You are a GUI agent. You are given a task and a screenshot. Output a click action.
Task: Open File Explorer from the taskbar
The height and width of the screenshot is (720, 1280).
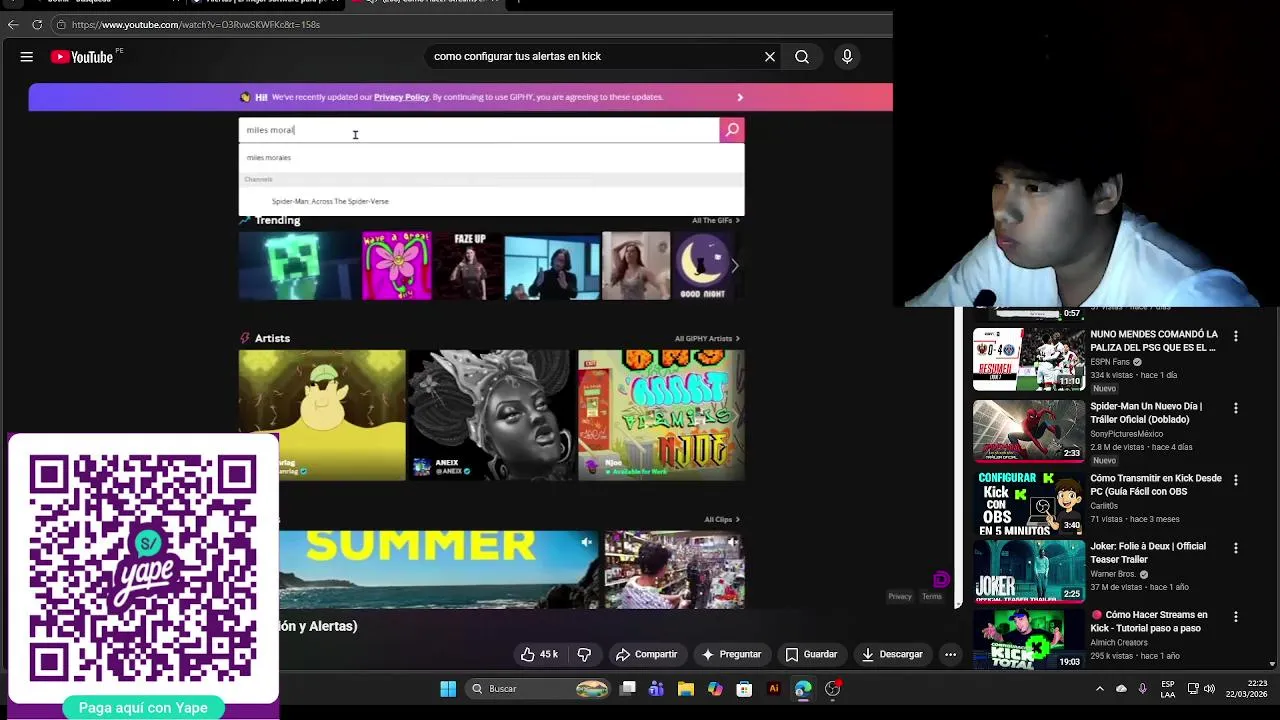[x=686, y=689]
